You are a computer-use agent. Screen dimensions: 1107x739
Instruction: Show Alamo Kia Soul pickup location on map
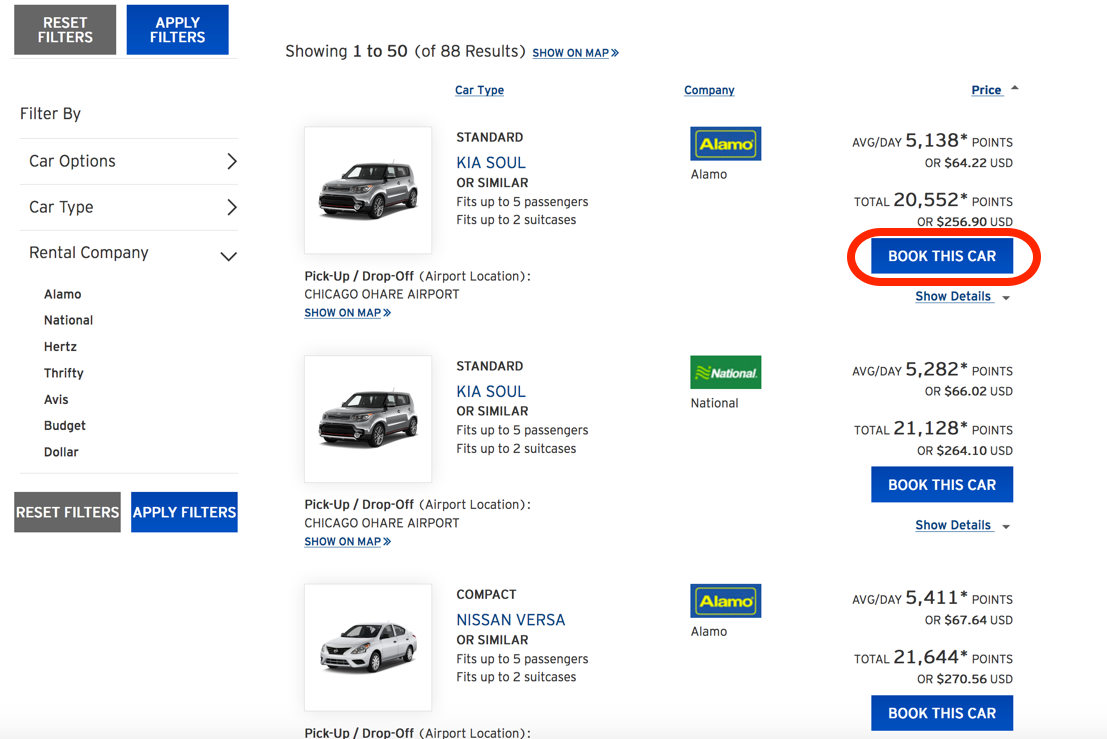347,313
